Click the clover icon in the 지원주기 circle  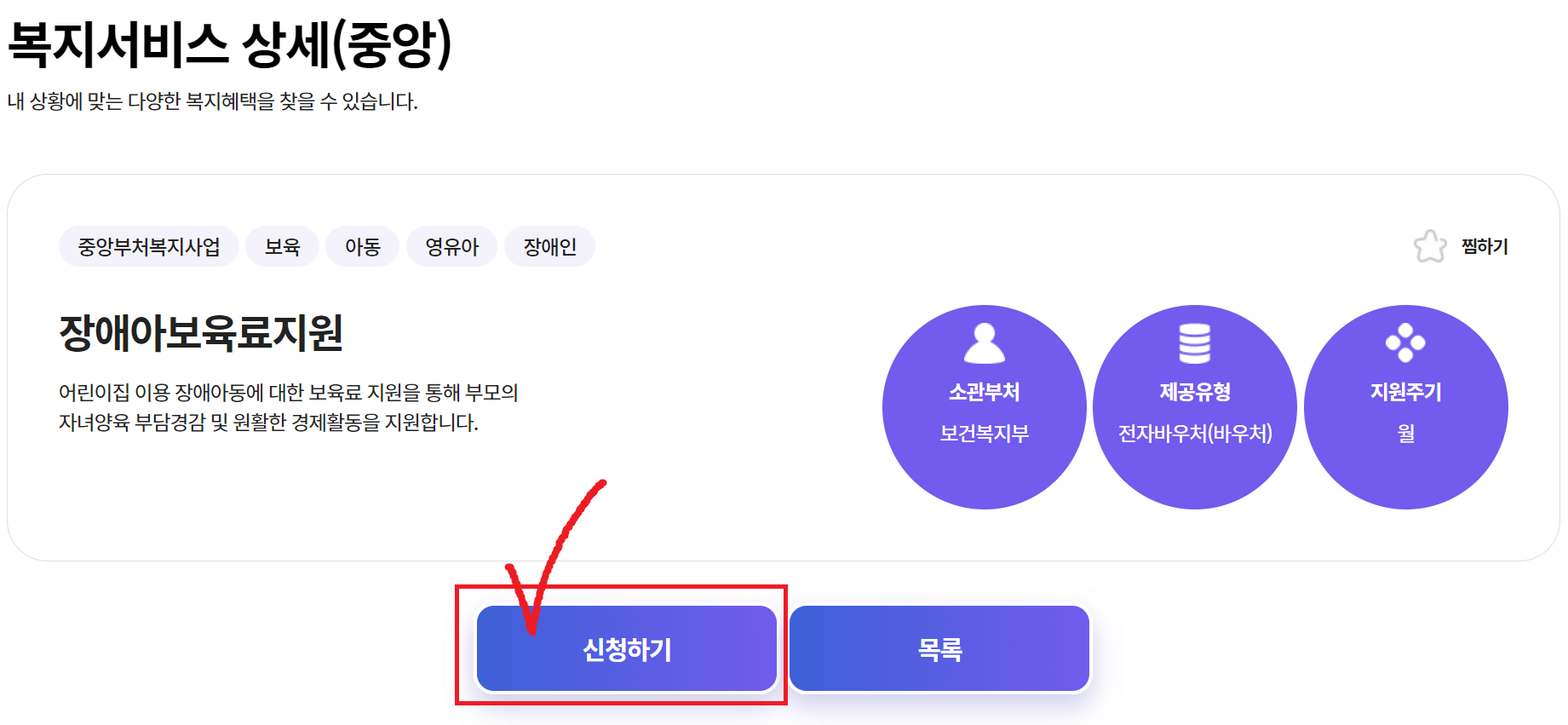click(x=1406, y=342)
